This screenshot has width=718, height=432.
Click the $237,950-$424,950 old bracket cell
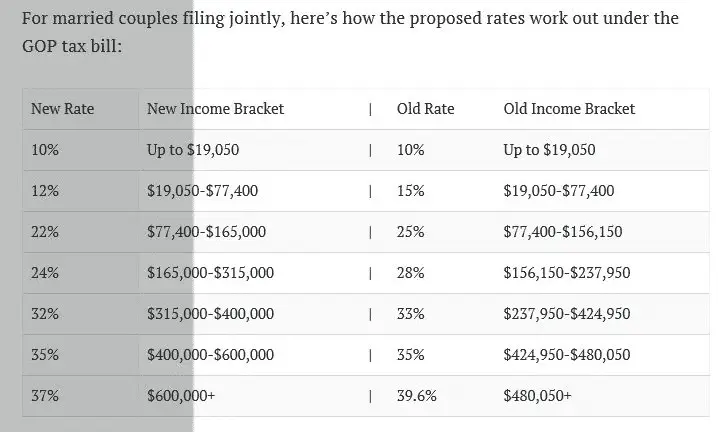(567, 314)
